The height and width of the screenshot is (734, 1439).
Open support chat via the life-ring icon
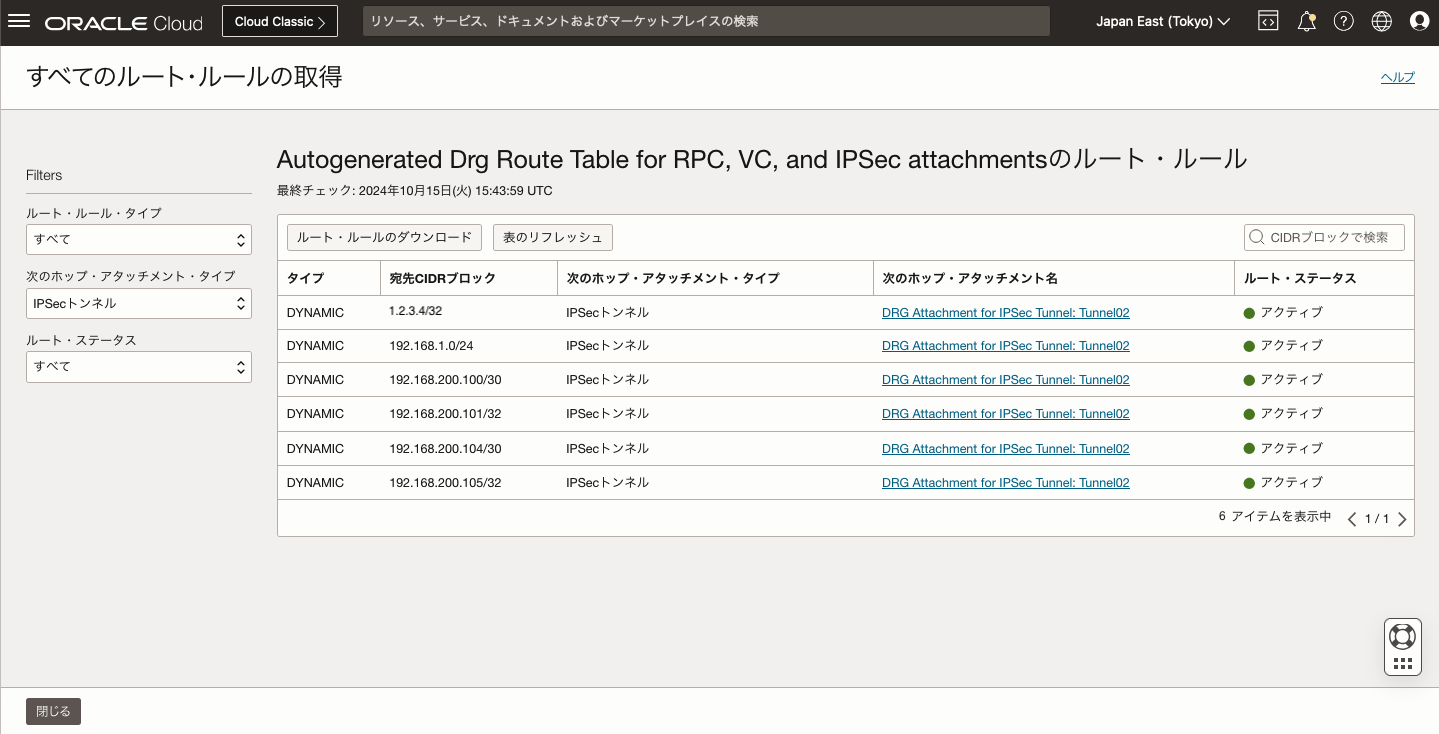pyautogui.click(x=1402, y=635)
